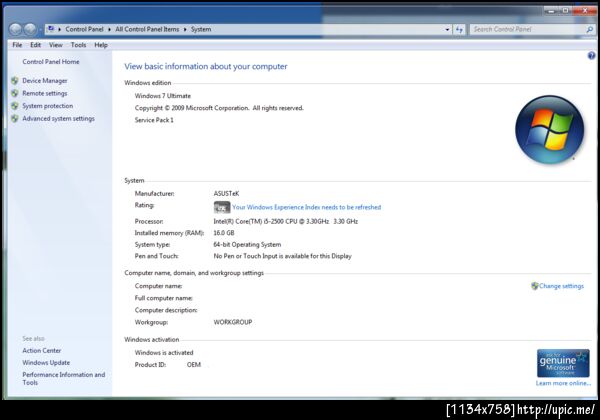600x420 pixels.
Task: Click the Intel Core i5-2500 processor value
Action: (x=285, y=221)
